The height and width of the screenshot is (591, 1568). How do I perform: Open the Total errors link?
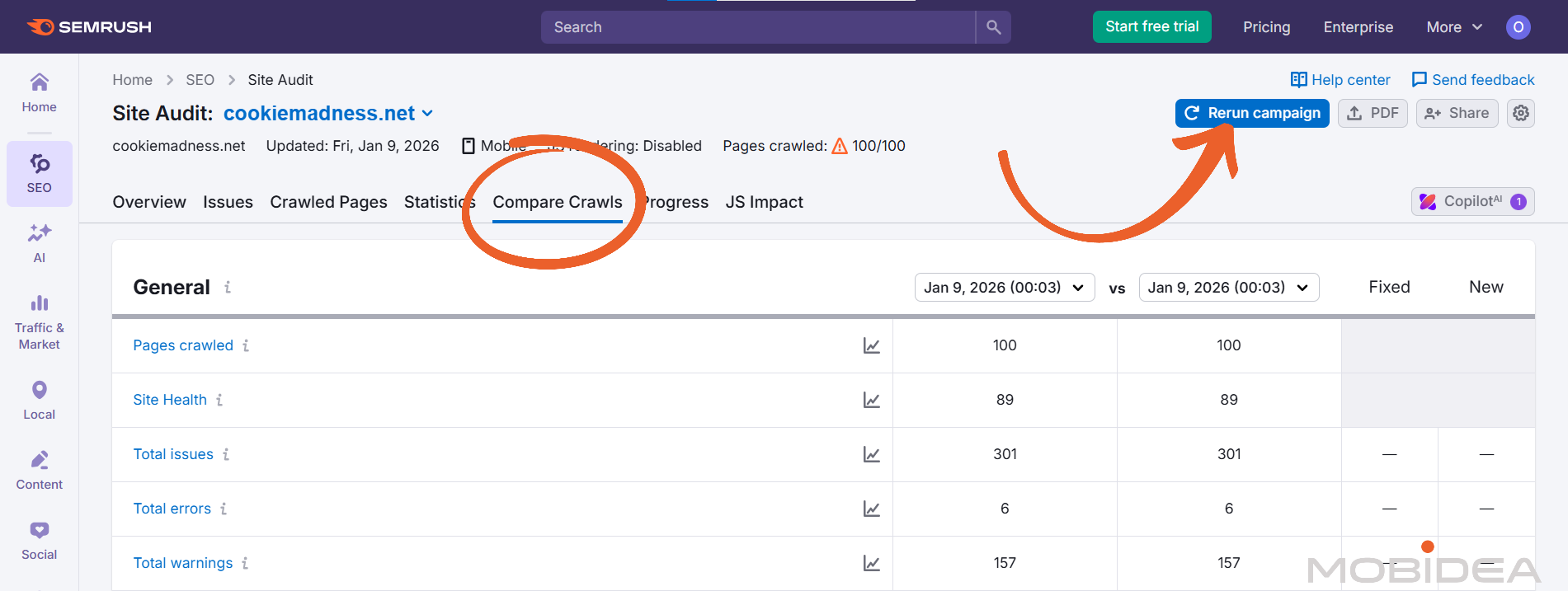tap(172, 509)
